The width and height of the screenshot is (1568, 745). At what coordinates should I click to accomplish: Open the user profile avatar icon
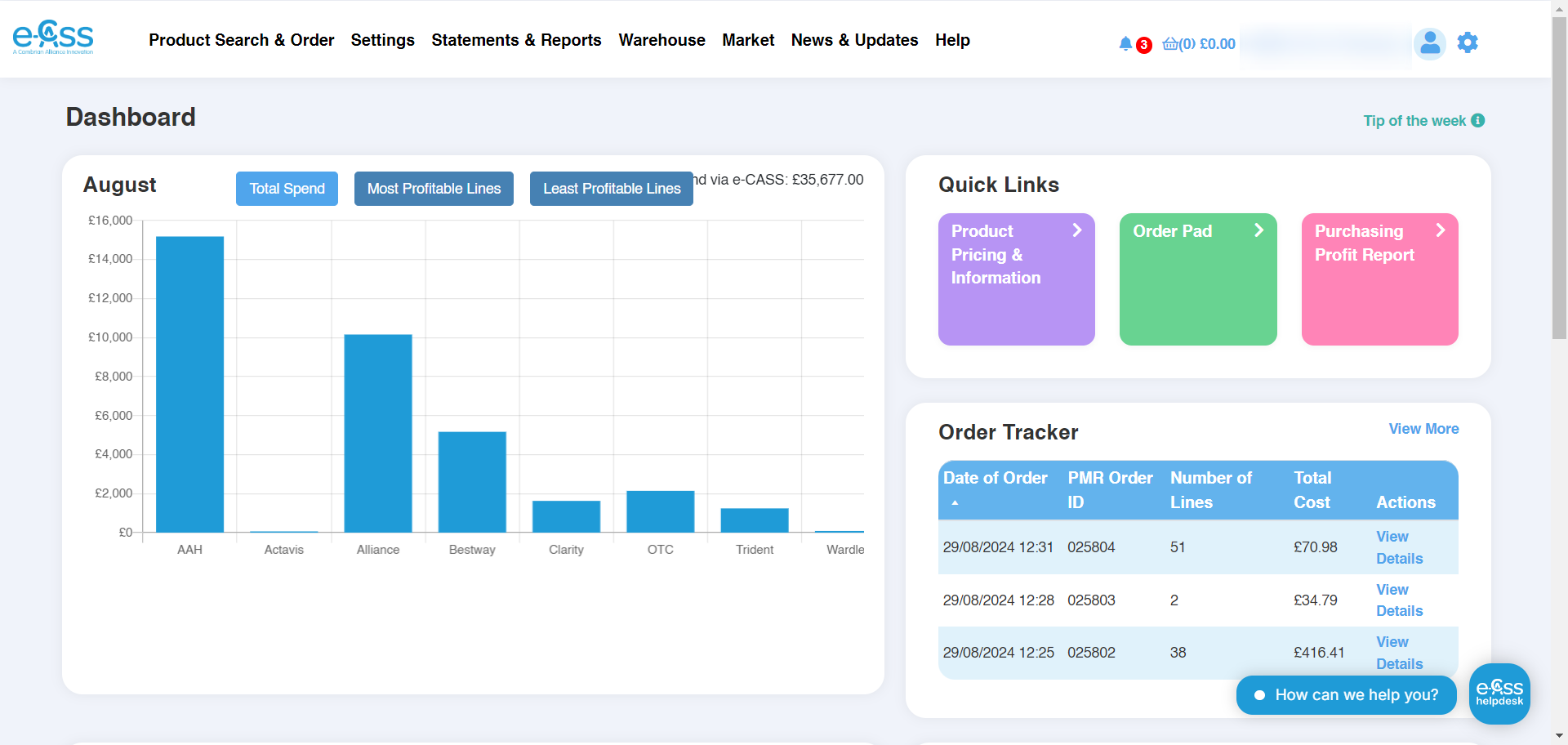click(x=1429, y=43)
